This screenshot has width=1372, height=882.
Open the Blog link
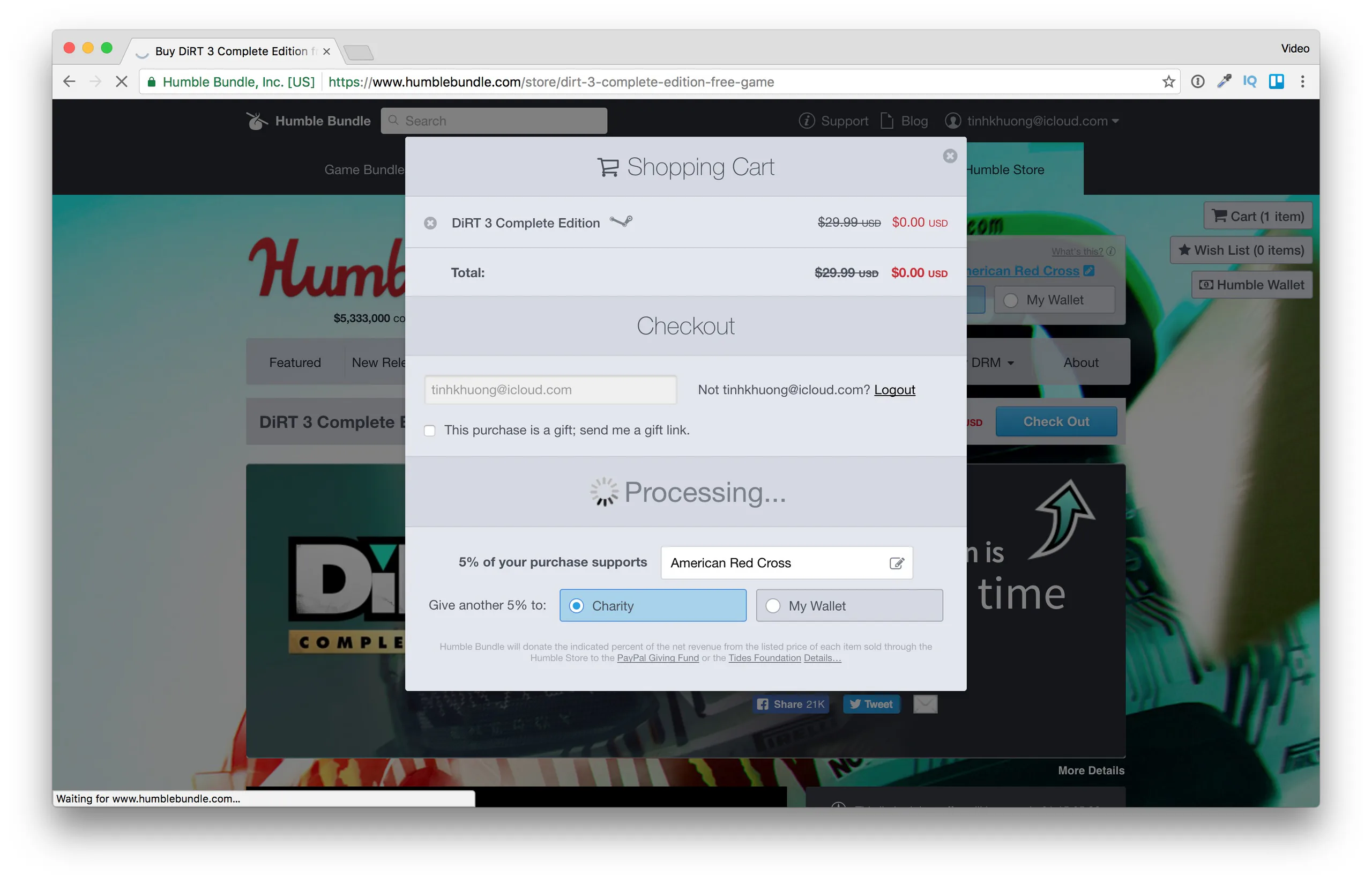(904, 121)
